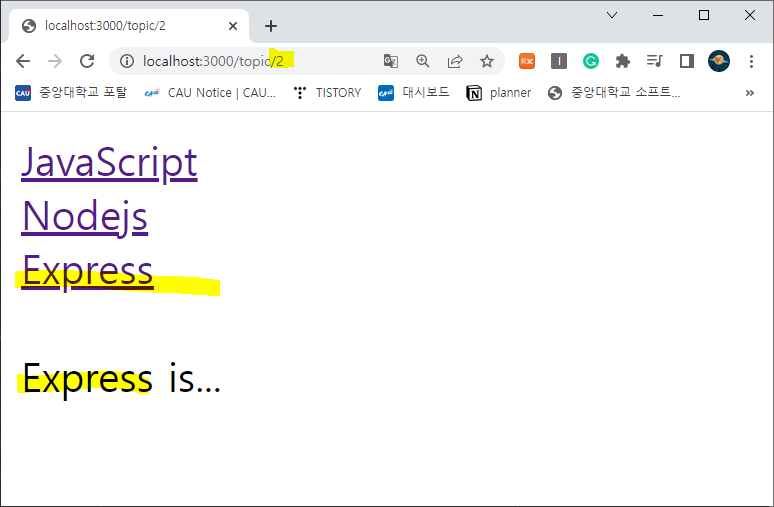The image size is (774, 507).
Task: Open the Extensions puzzle menu
Action: (622, 61)
